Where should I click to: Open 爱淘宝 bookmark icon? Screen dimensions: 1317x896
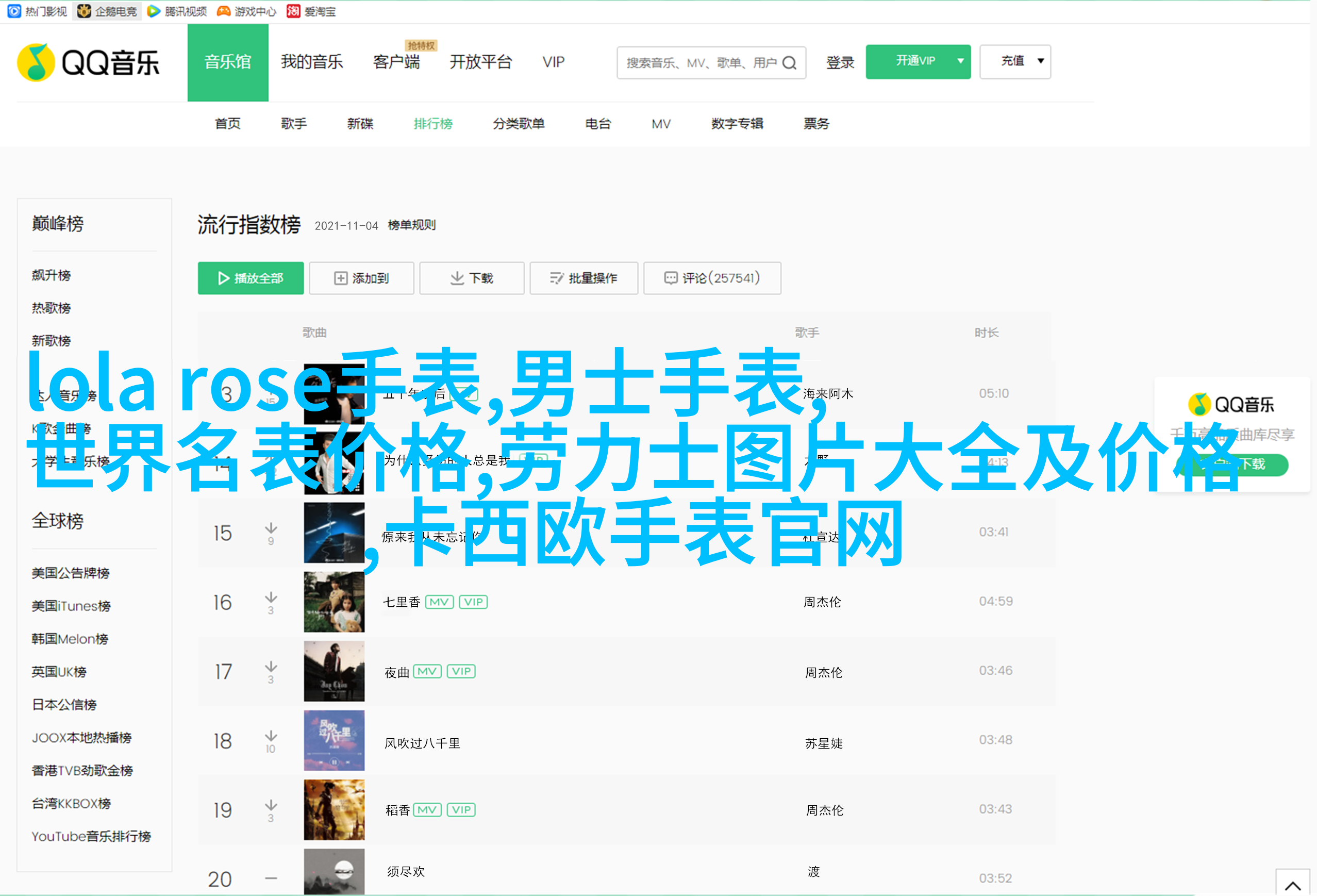point(293,11)
